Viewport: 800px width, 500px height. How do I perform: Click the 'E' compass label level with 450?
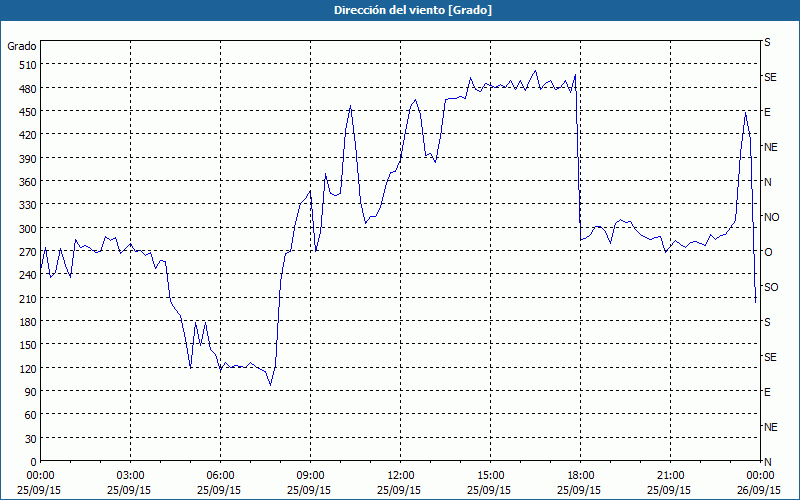click(767, 112)
